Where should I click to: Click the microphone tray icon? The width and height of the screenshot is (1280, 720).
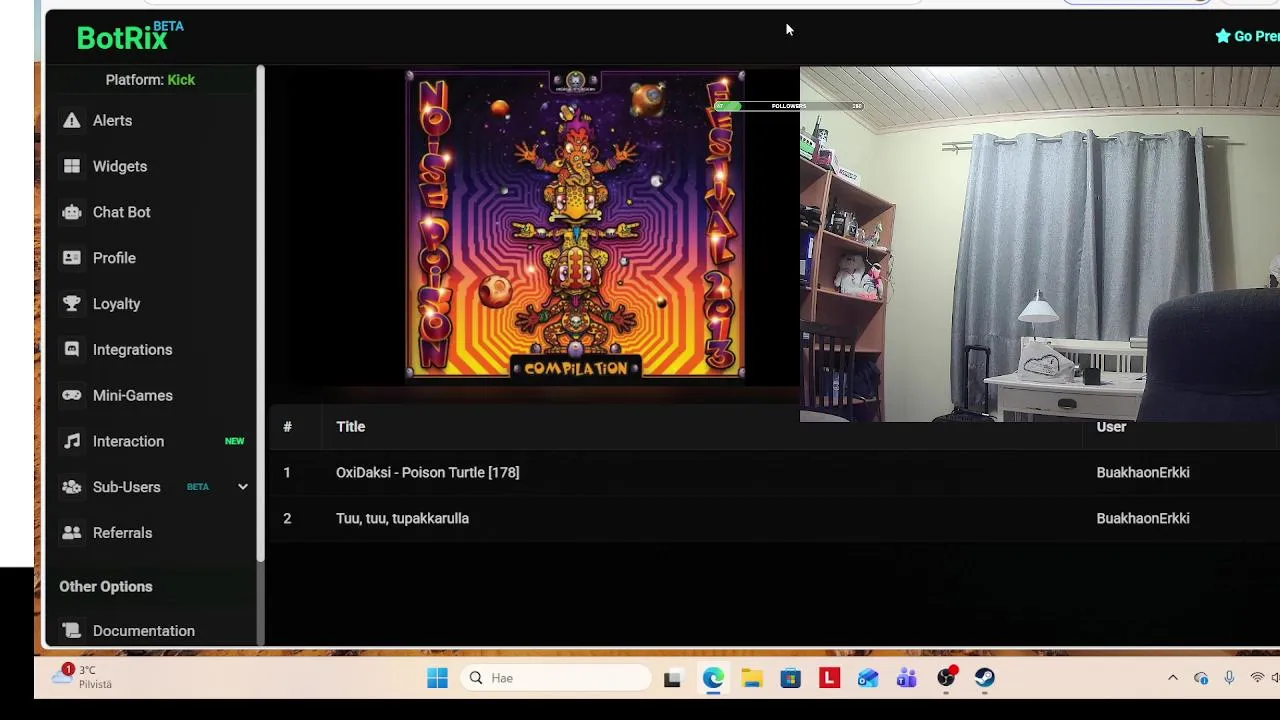click(1229, 678)
